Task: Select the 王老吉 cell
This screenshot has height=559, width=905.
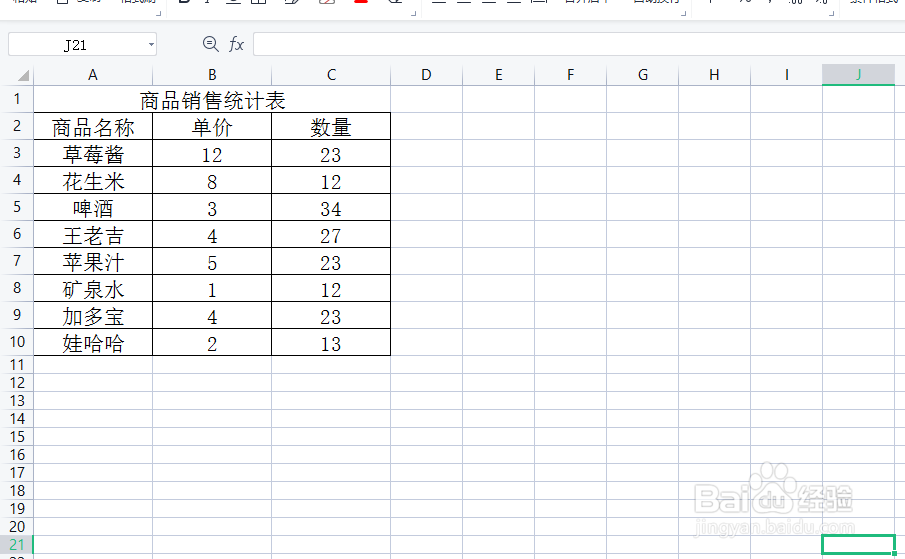Action: pyautogui.click(x=93, y=234)
